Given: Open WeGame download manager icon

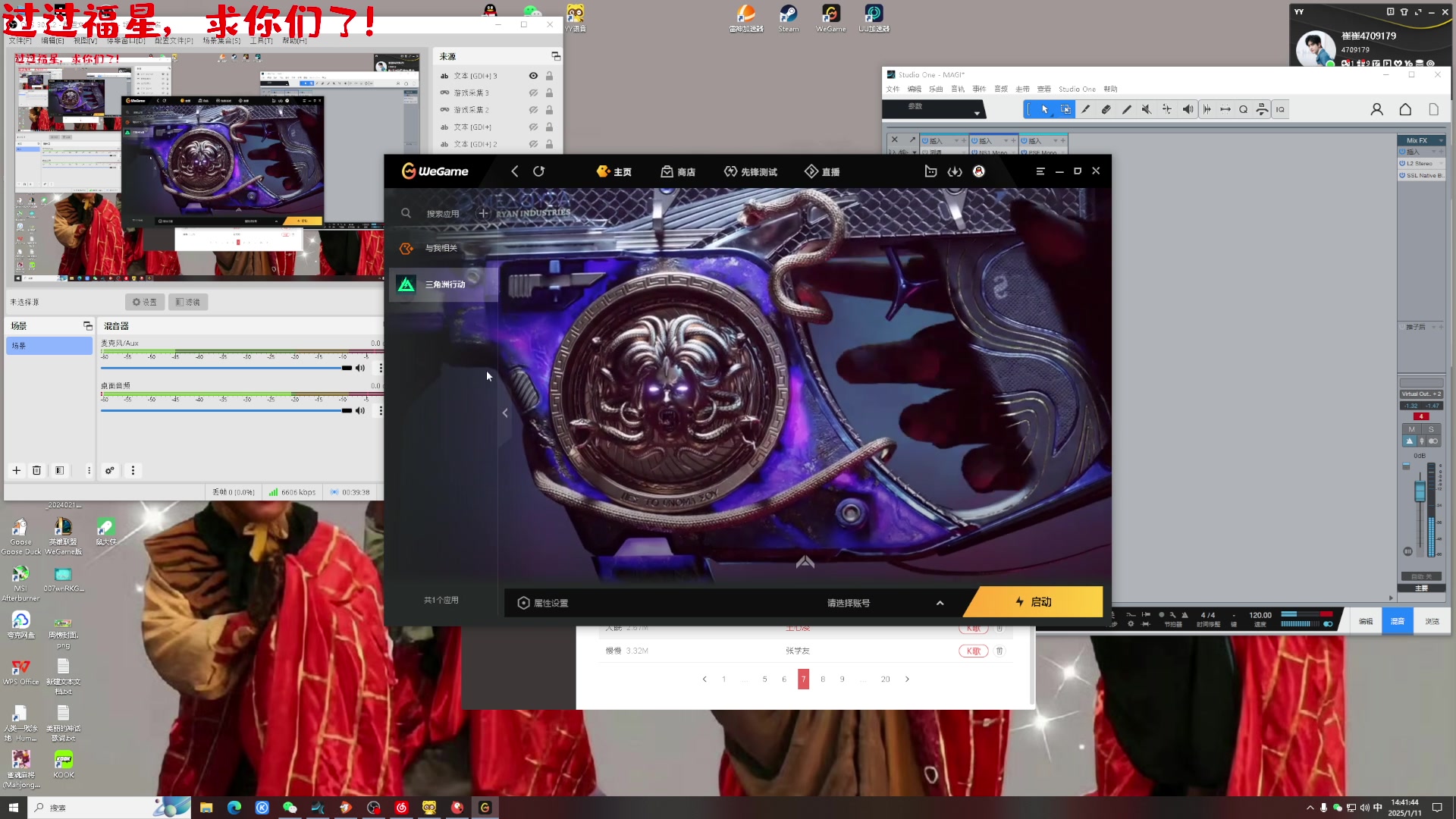Looking at the screenshot, I should tap(955, 171).
